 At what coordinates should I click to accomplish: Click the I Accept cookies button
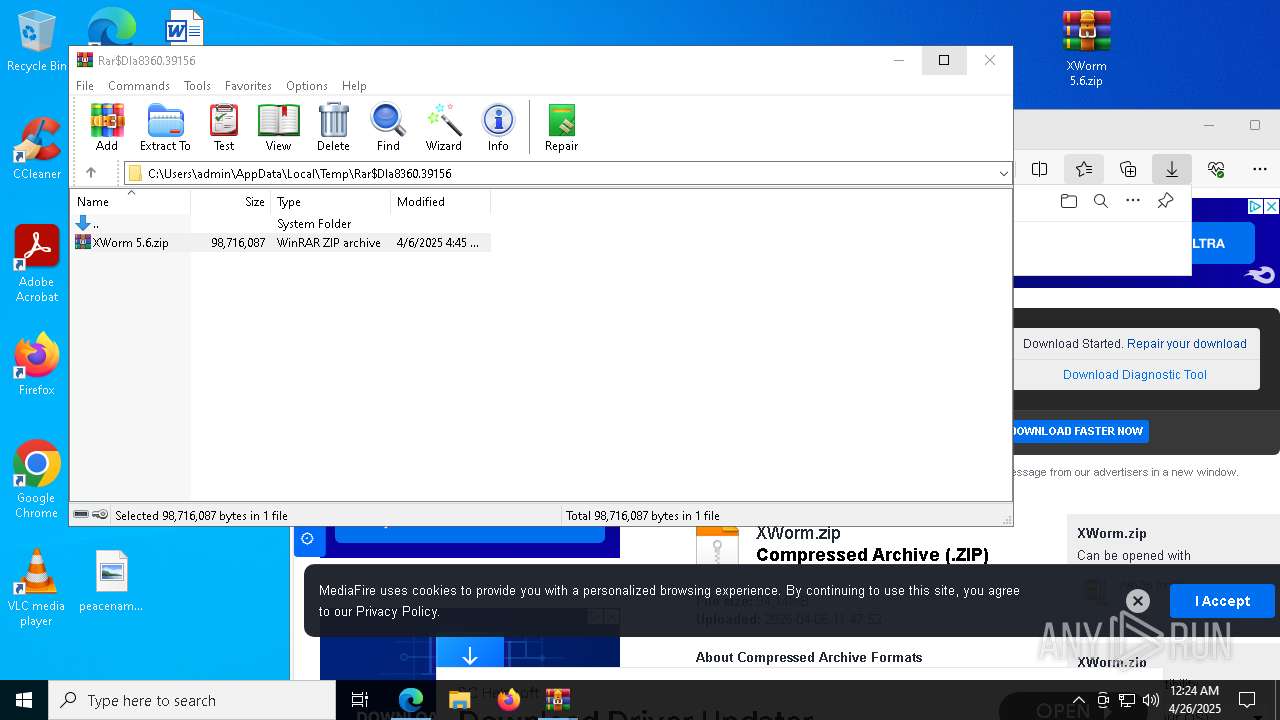click(1222, 601)
